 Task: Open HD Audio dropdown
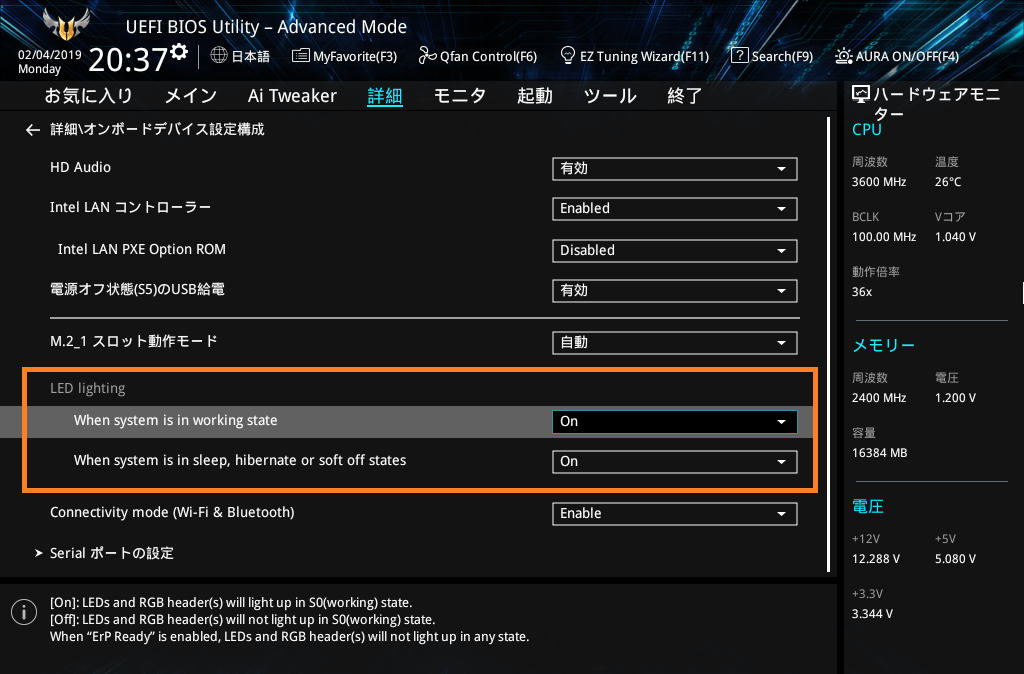click(x=675, y=168)
